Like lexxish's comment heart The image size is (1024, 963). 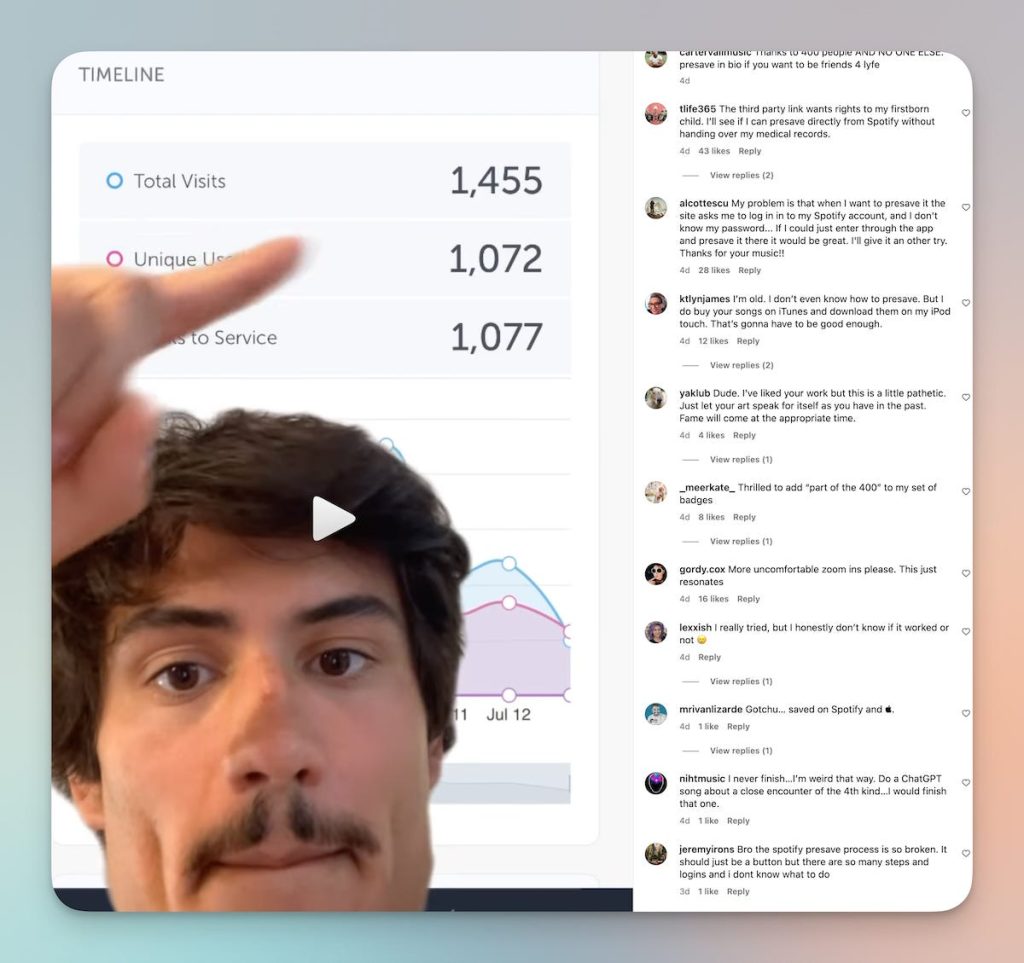(x=966, y=632)
